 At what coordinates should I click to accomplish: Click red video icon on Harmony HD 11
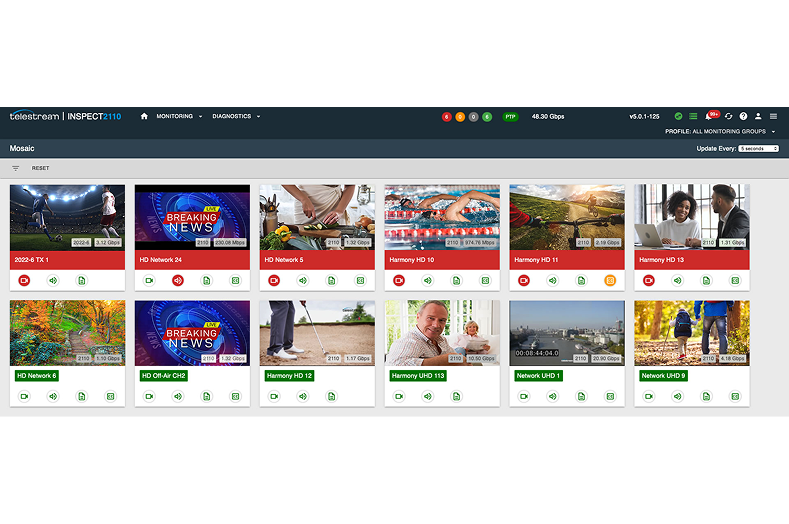524,280
